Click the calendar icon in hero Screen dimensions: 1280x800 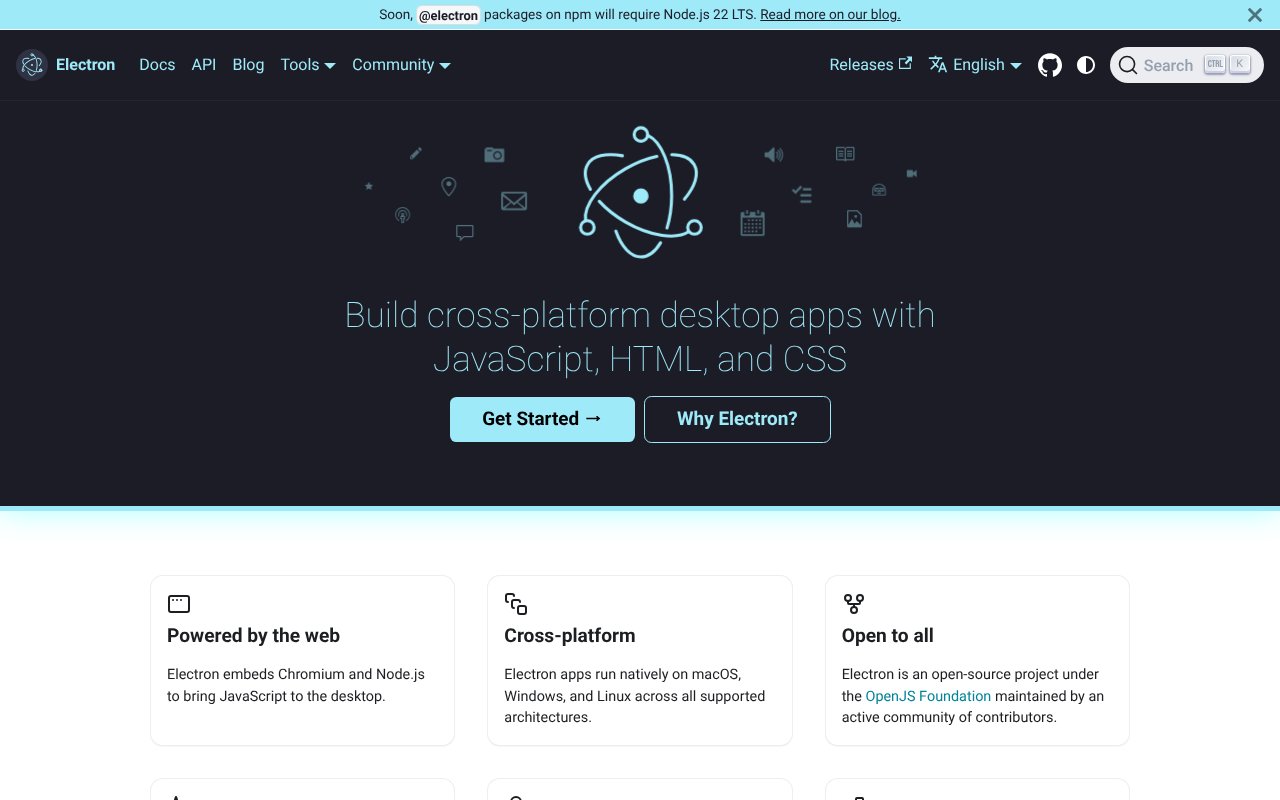[x=752, y=223]
